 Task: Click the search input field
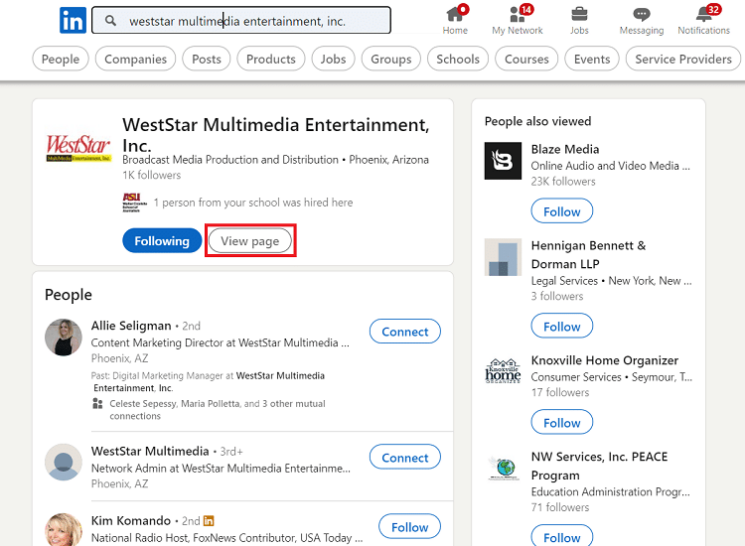(x=241, y=20)
